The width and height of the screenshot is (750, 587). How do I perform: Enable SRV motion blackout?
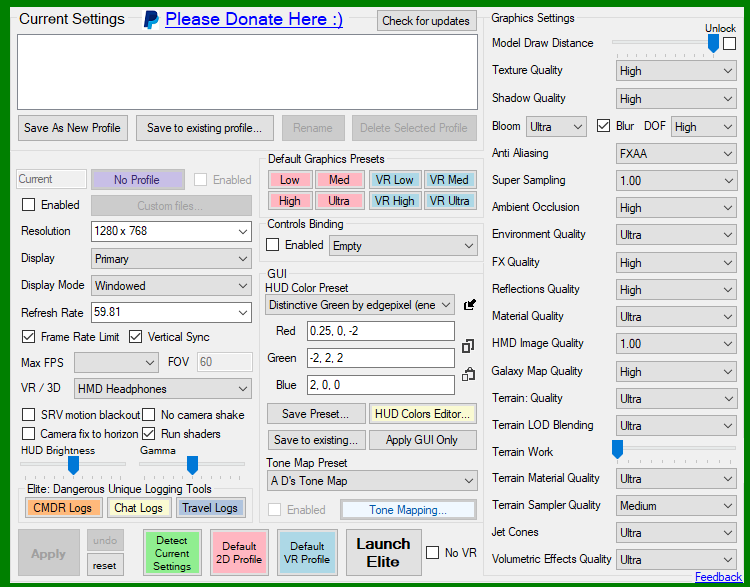[28, 414]
